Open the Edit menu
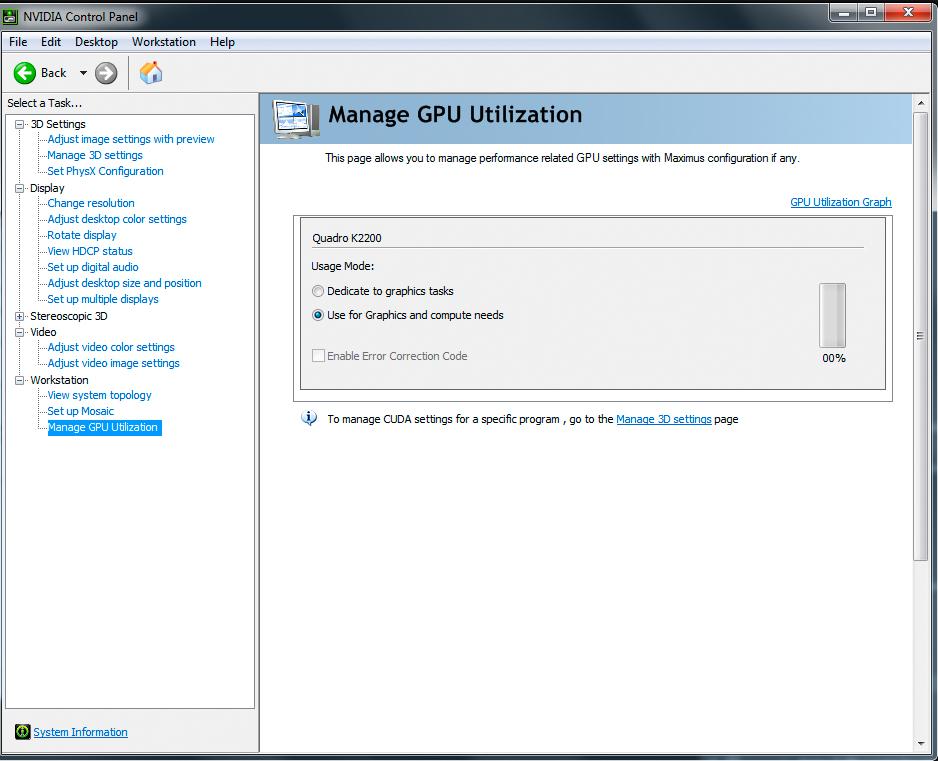 point(51,42)
